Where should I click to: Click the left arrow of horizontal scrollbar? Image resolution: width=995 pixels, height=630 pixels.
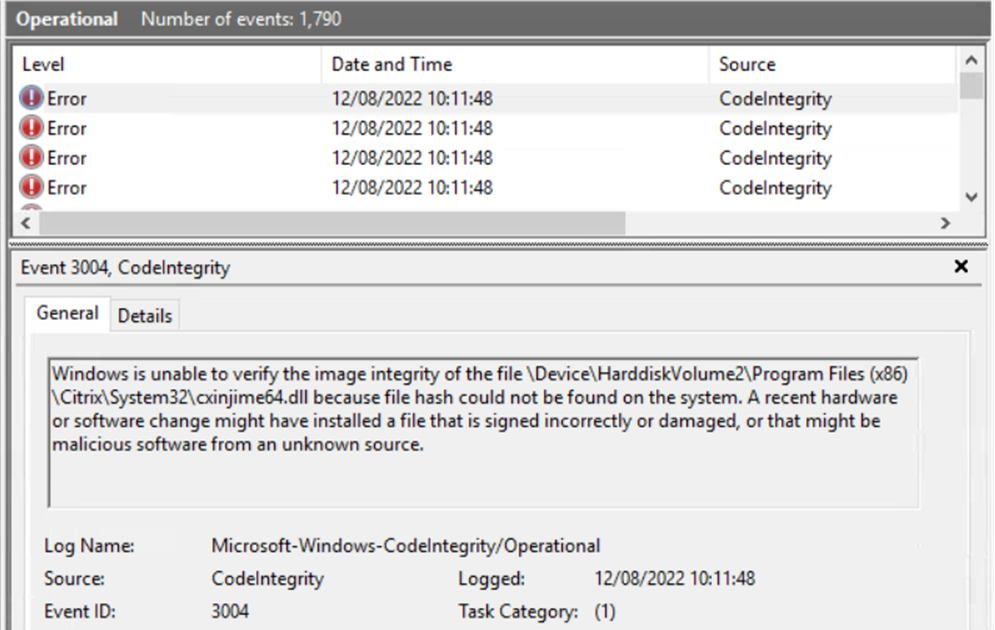tap(26, 223)
